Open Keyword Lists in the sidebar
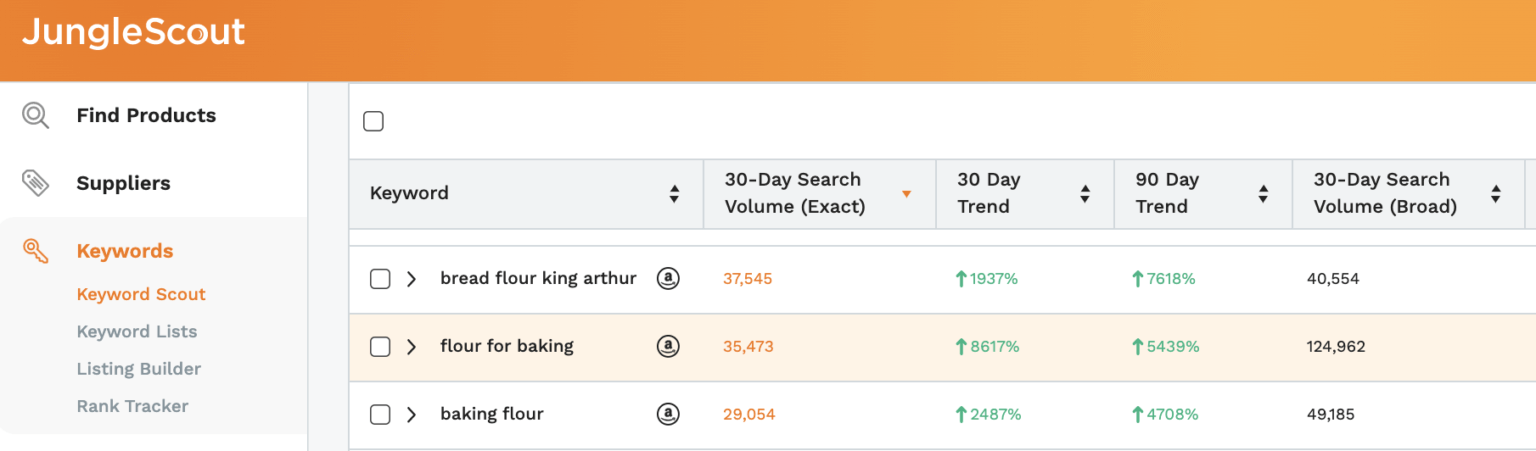Screen dimensions: 1536x451 tap(137, 331)
